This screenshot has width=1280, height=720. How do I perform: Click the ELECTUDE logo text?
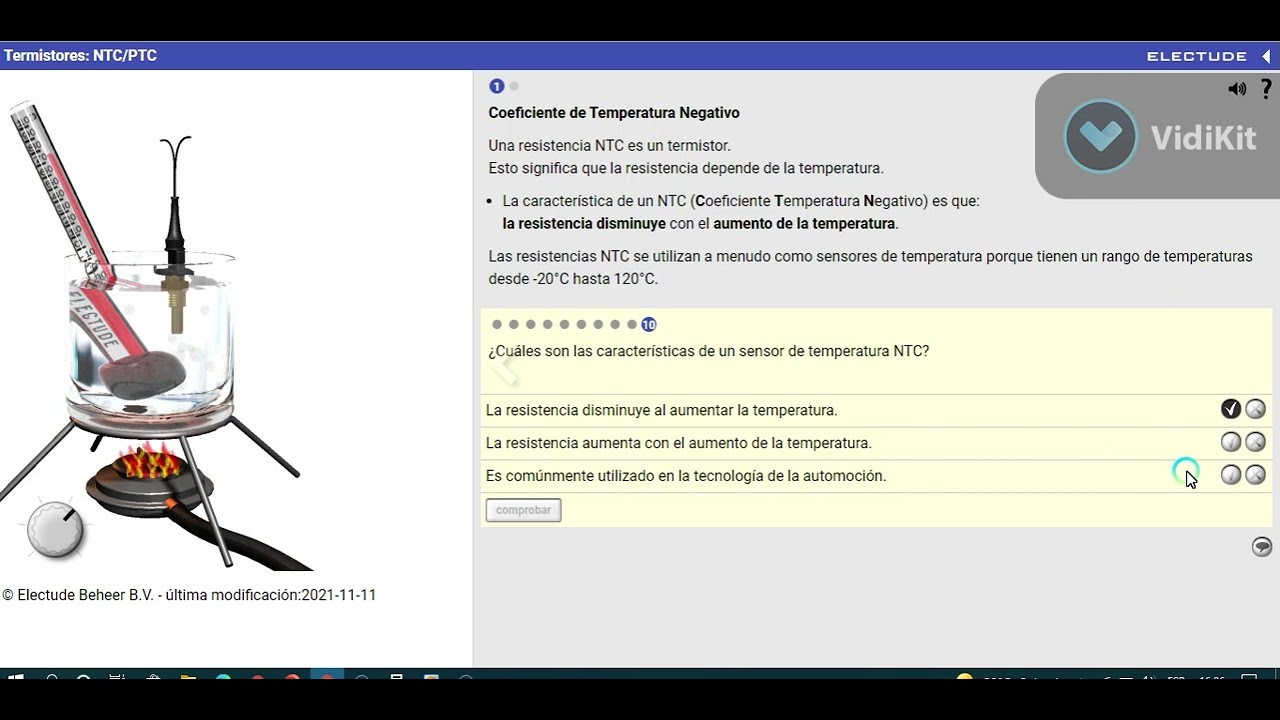tap(1197, 56)
